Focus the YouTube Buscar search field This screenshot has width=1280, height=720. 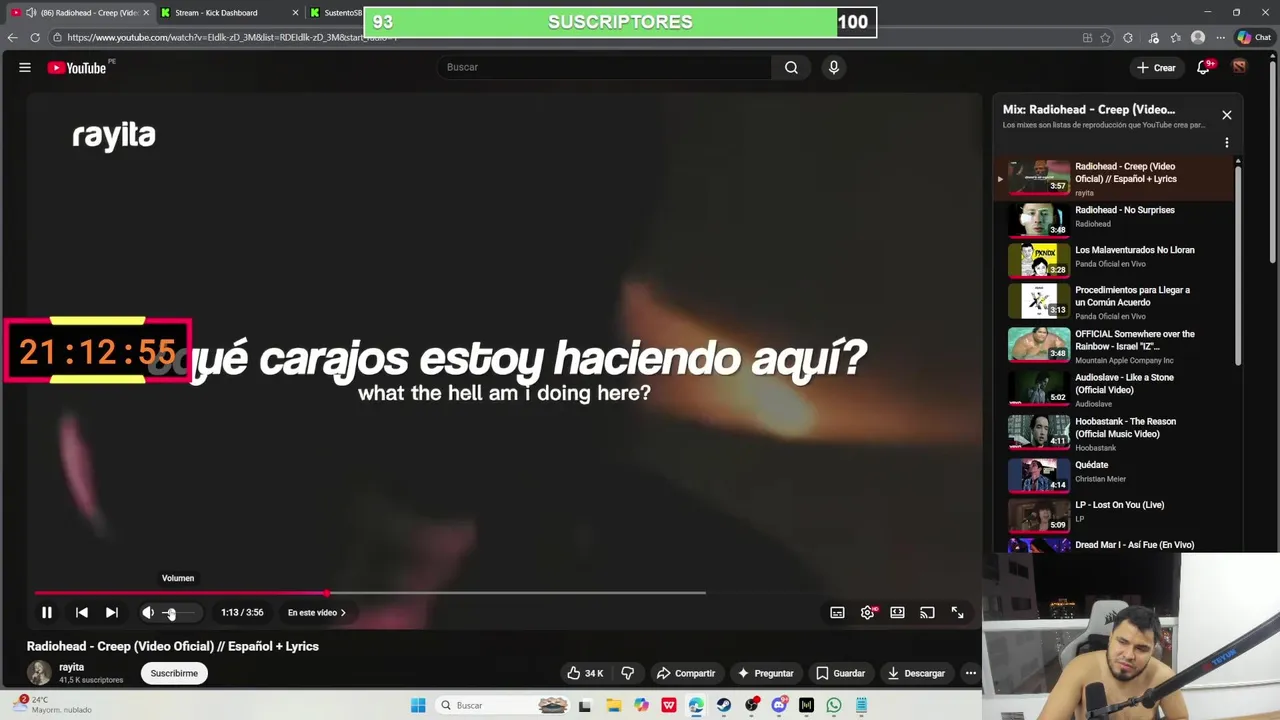(x=605, y=67)
